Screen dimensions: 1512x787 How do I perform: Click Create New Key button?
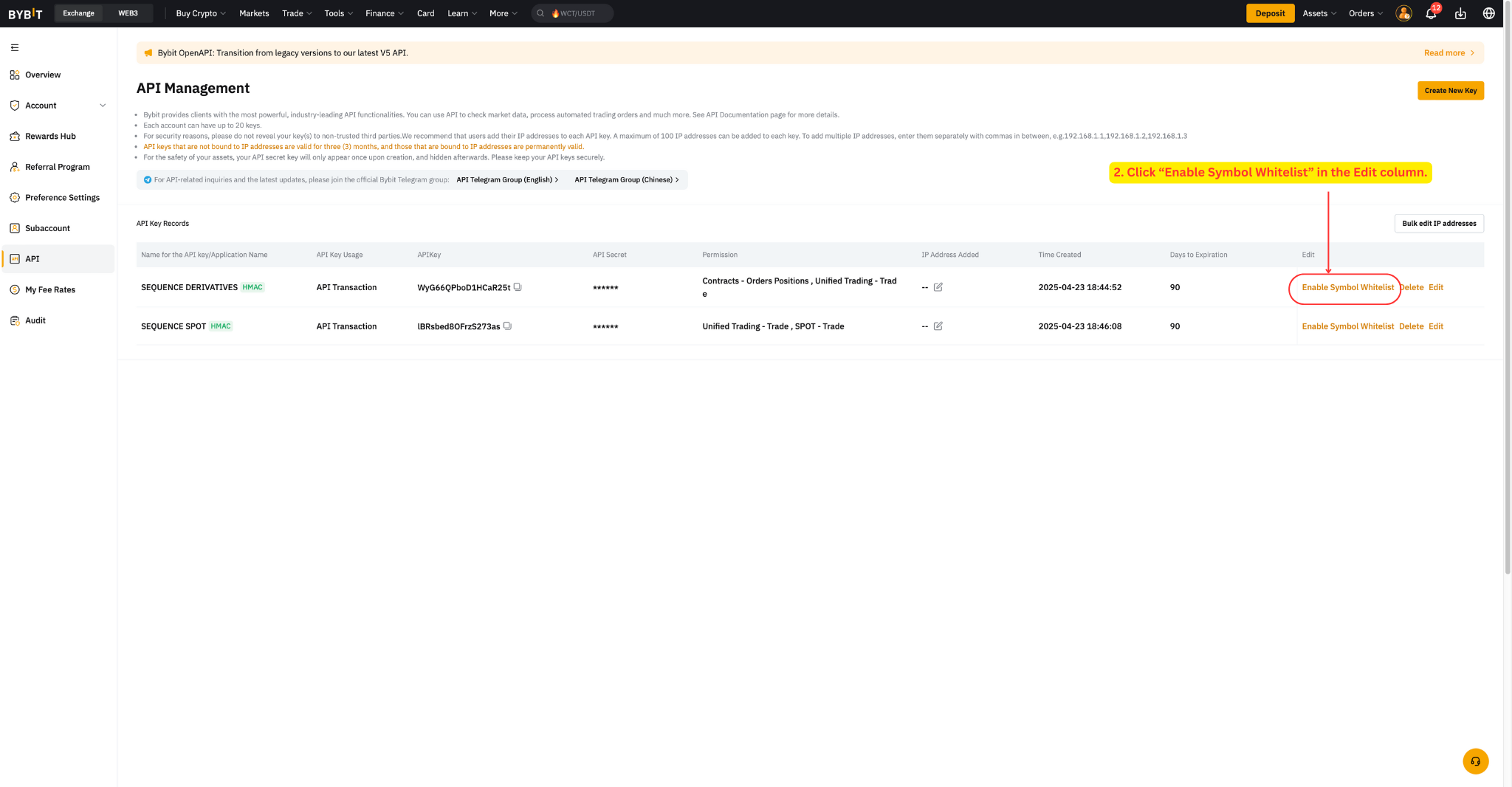click(1450, 90)
